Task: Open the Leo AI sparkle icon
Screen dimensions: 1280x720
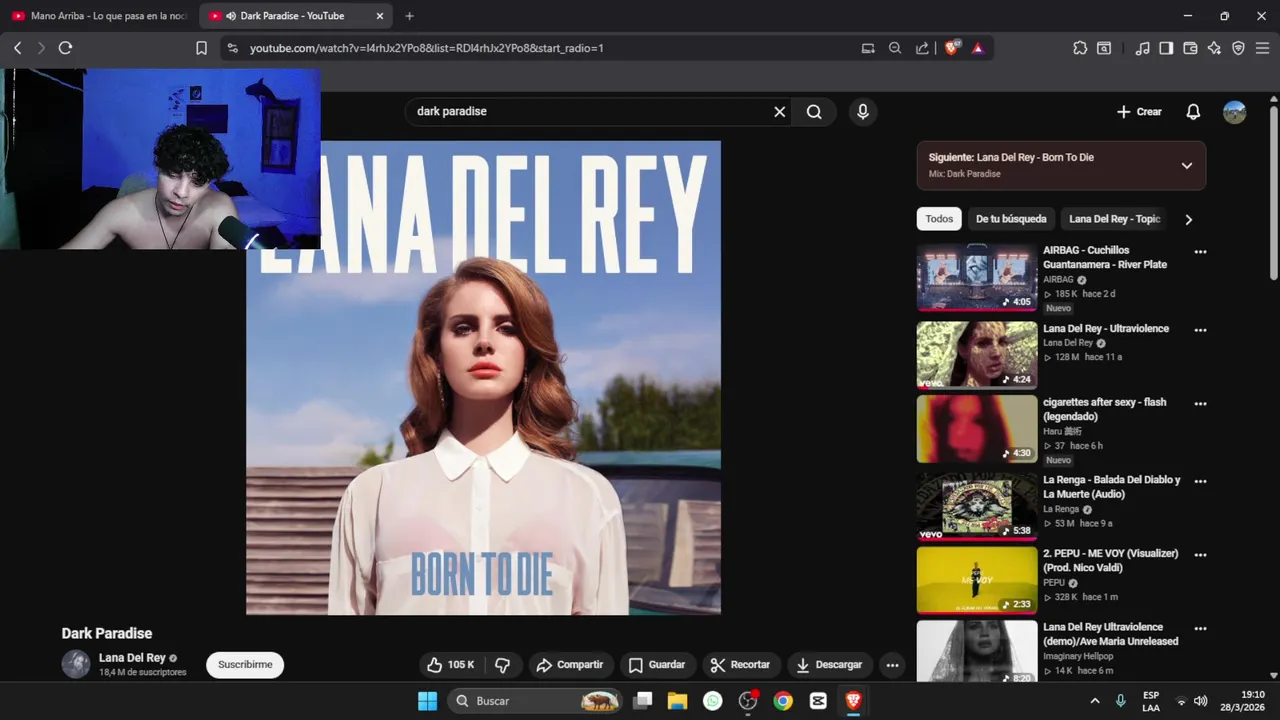Action: 1214,48
